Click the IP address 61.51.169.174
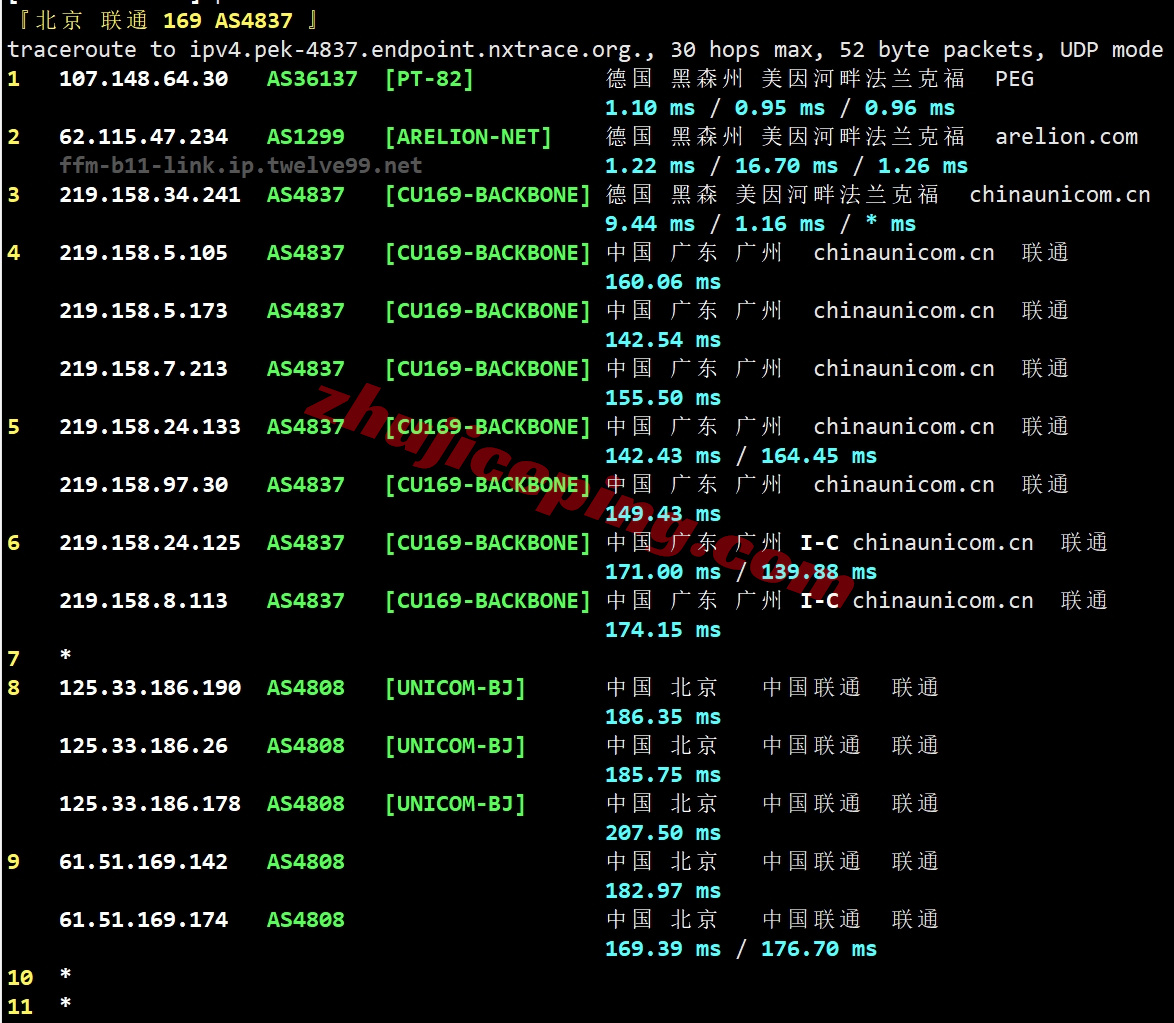Screen dimensions: 1174x1023 click(143, 920)
